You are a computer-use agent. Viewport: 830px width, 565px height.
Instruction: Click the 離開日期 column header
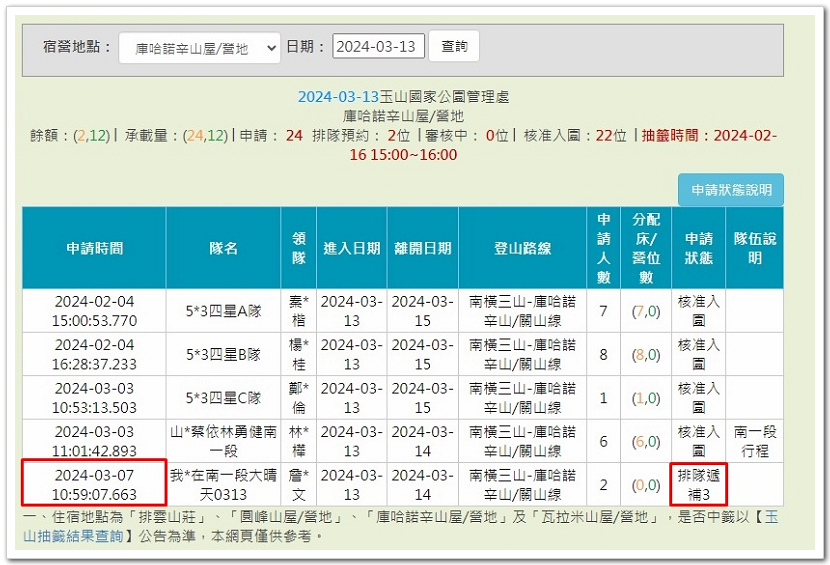pyautogui.click(x=422, y=248)
